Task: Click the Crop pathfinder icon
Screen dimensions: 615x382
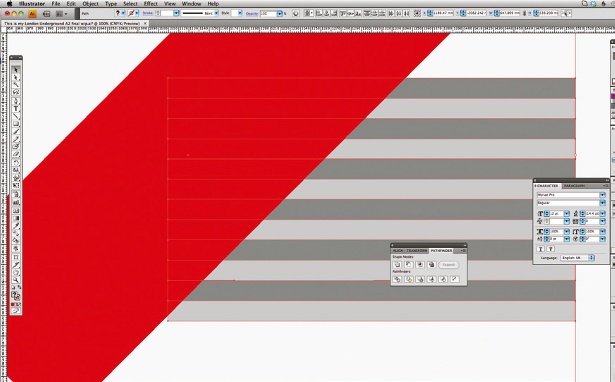Action: pyautogui.click(x=431, y=279)
